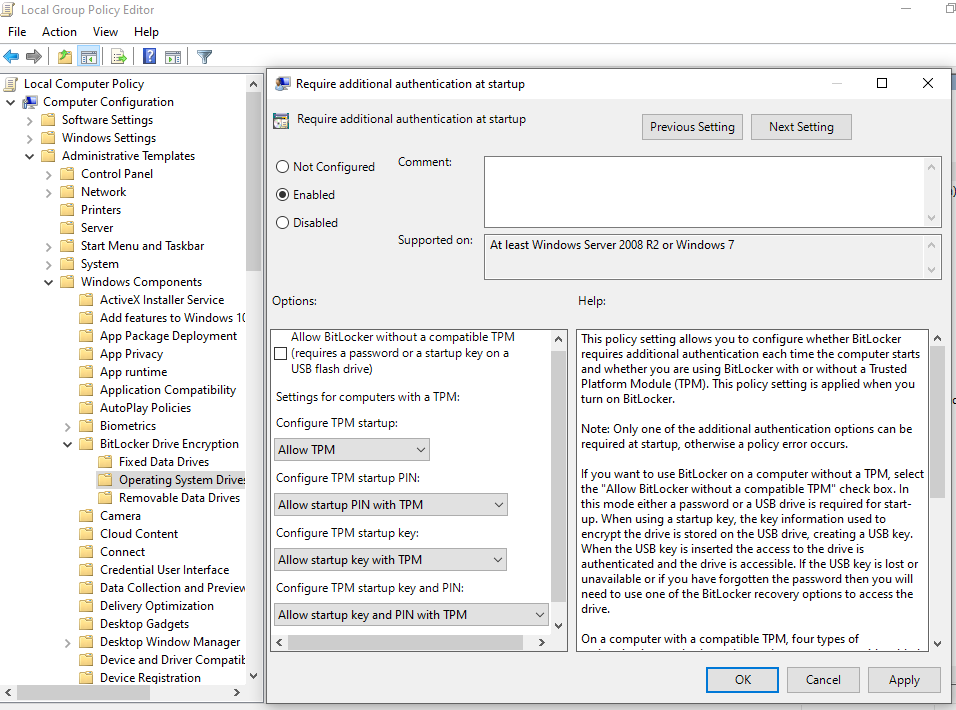Check Allow BitLocker without a compatible TPM
The image size is (956, 710).
pyautogui.click(x=281, y=353)
